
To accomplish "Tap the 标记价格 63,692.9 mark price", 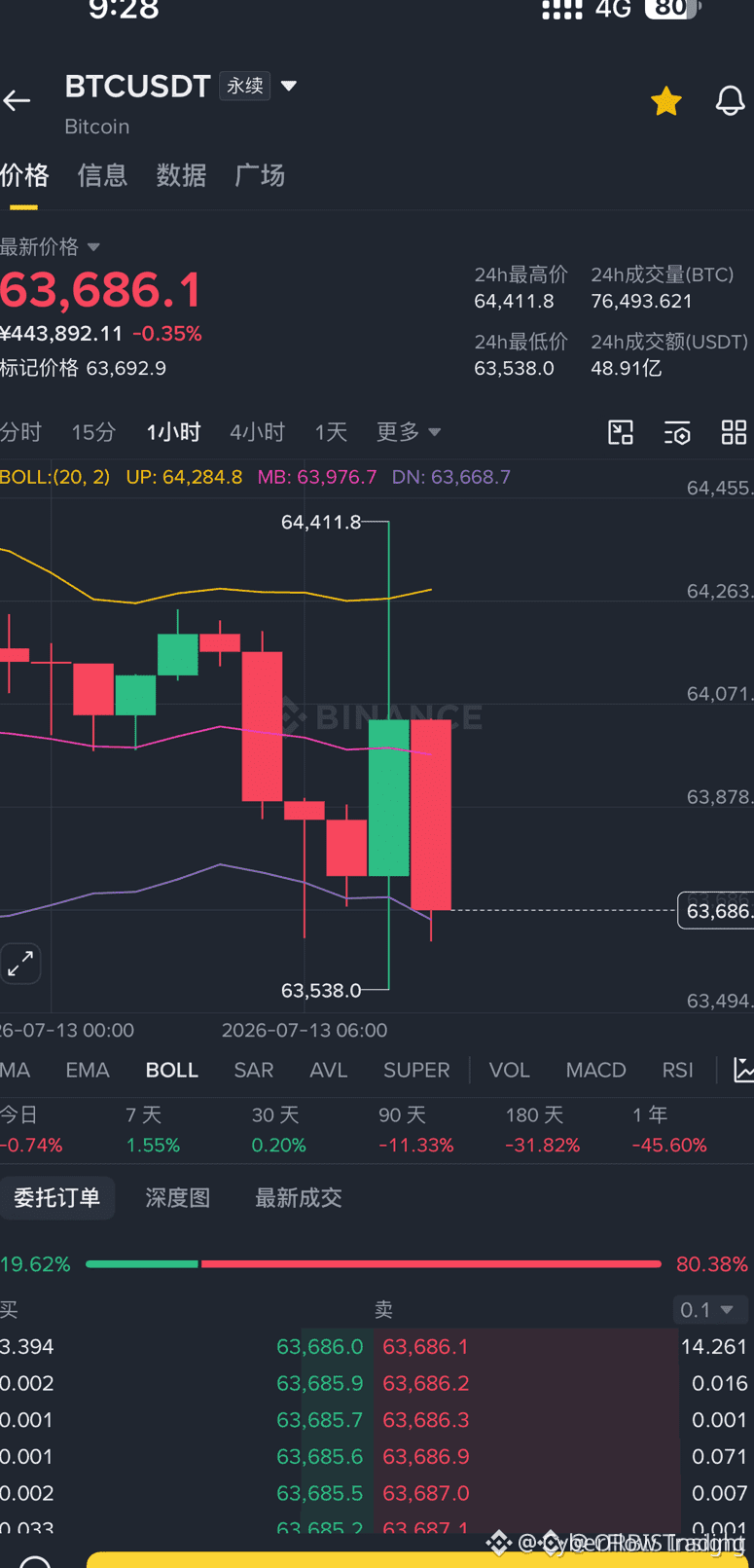I will [84, 369].
